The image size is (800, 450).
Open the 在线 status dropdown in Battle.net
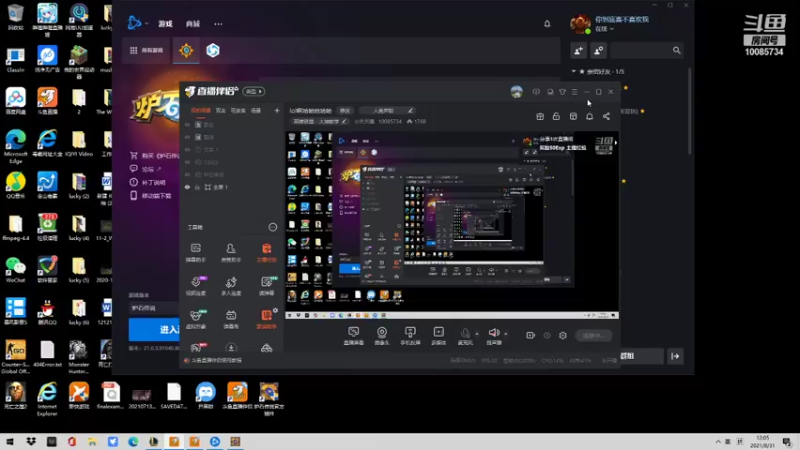tap(605, 29)
